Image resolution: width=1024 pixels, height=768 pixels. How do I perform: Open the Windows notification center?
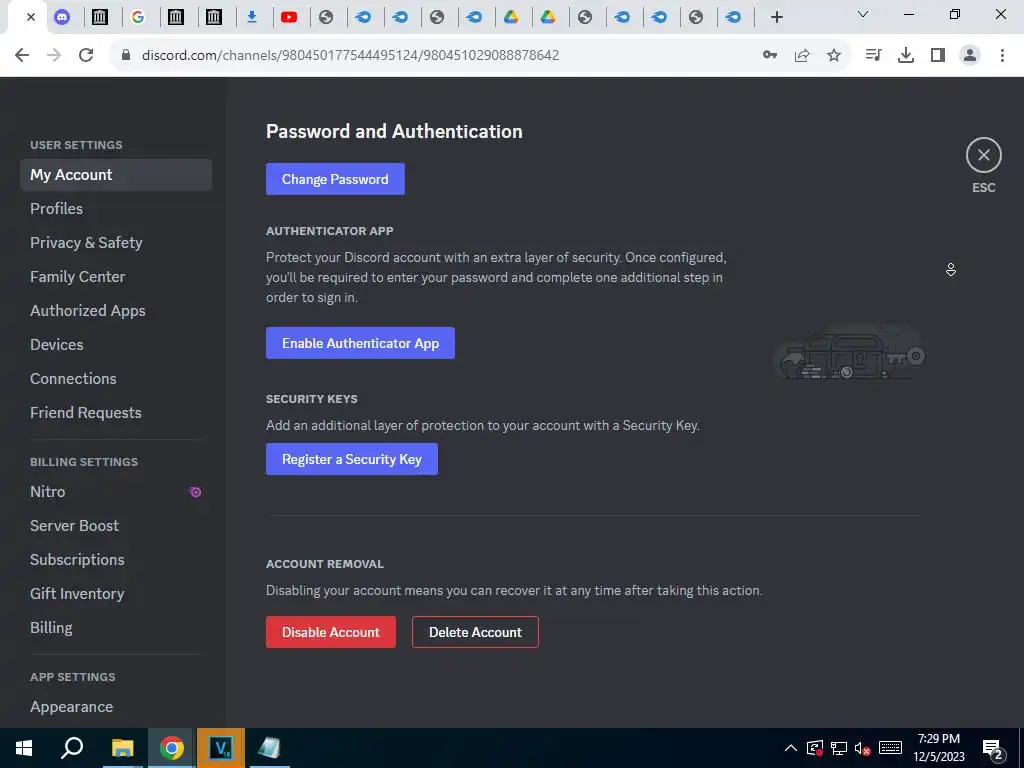tap(993, 748)
